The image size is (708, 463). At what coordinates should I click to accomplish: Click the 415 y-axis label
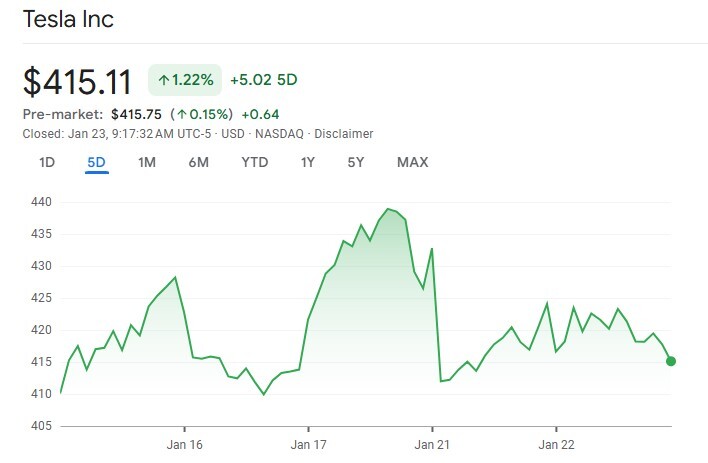pos(41,362)
